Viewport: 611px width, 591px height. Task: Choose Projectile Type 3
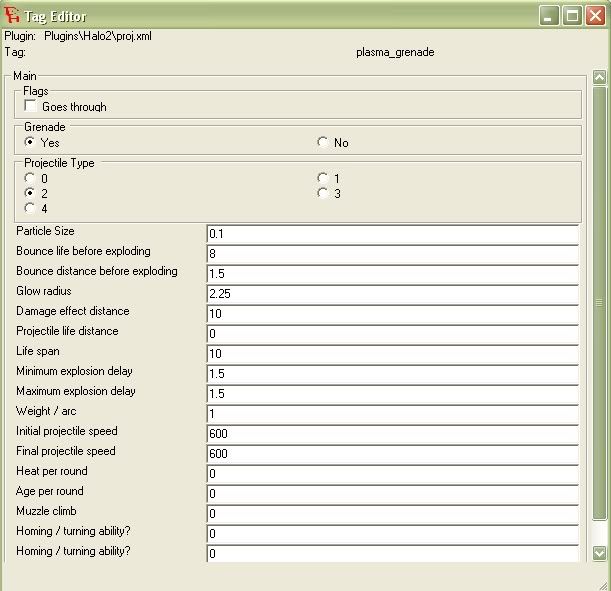point(322,193)
